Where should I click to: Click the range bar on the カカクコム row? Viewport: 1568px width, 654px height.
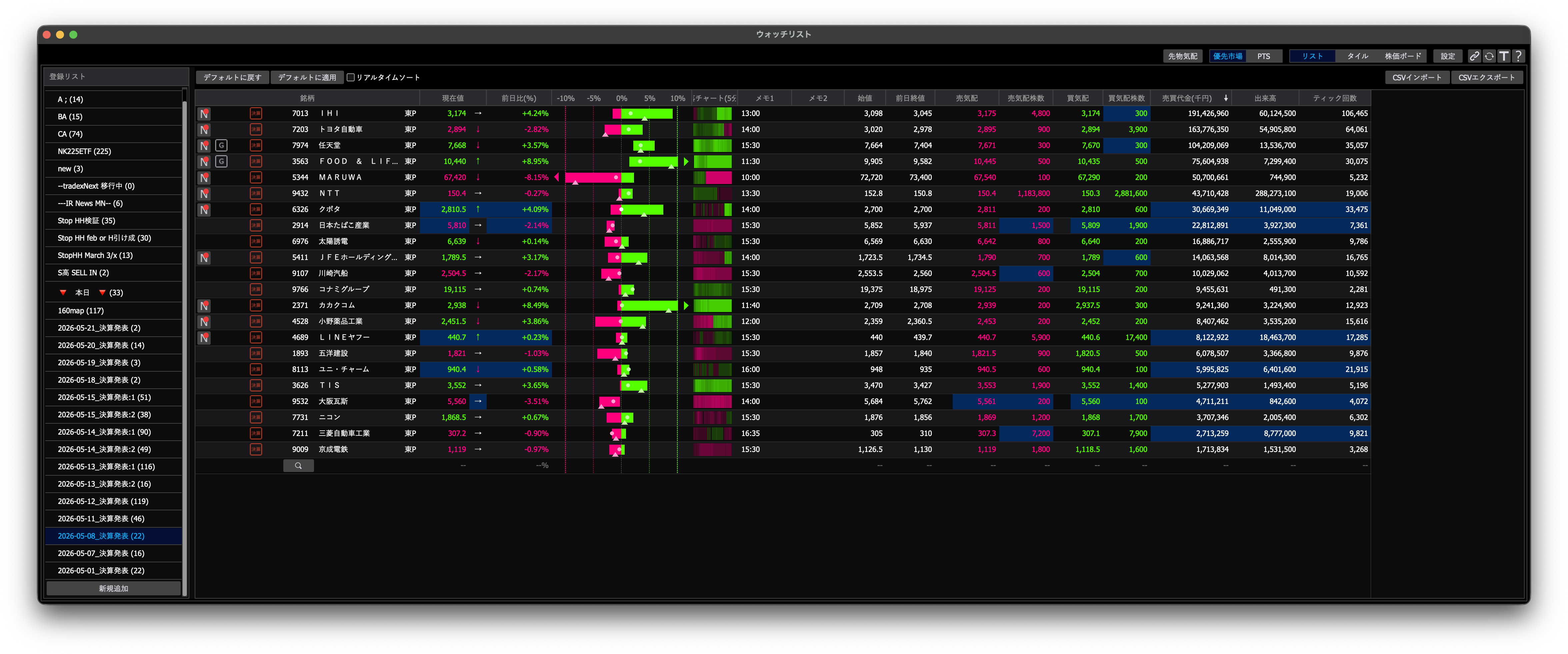[x=647, y=305]
